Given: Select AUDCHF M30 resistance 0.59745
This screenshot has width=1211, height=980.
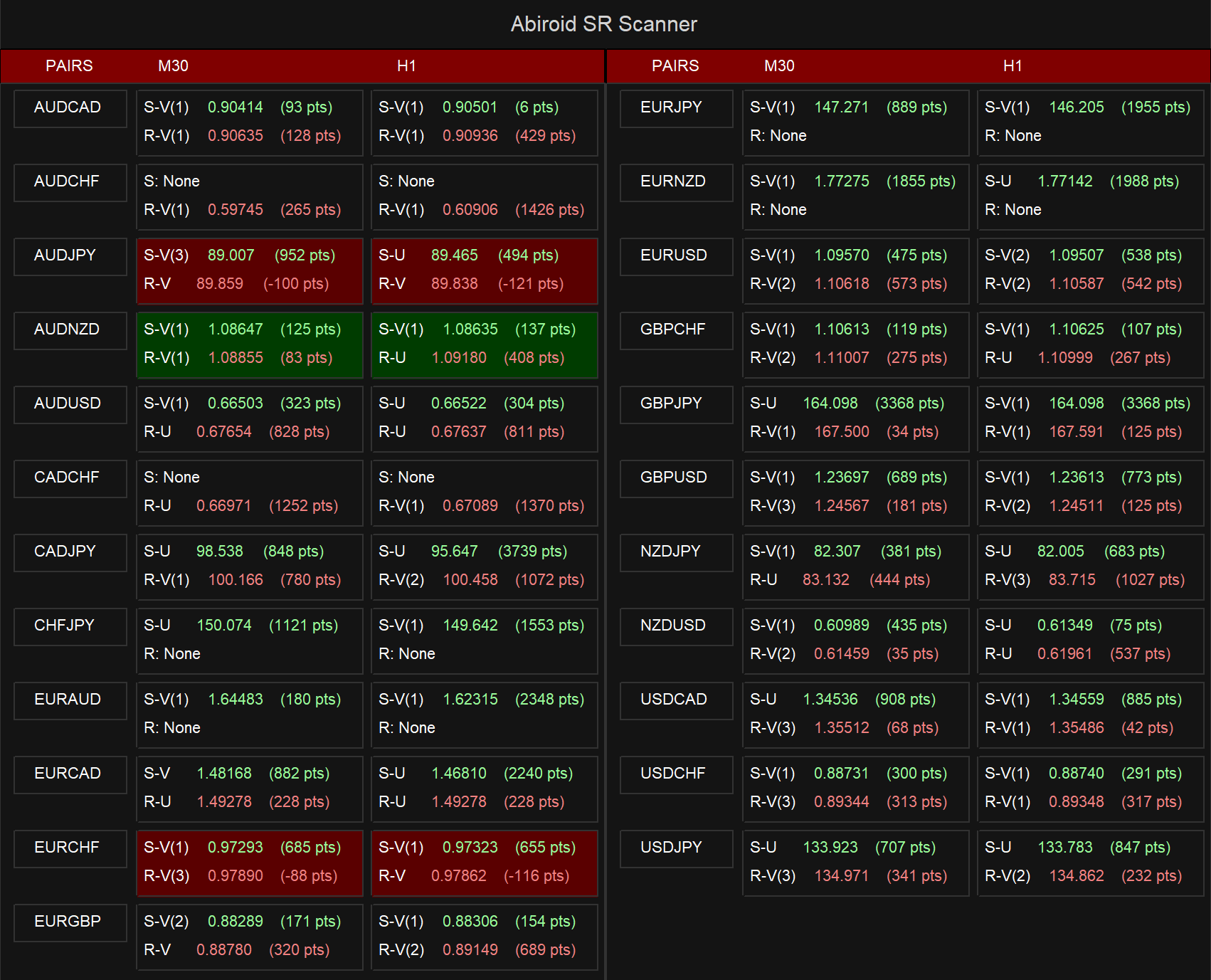Looking at the screenshot, I should 236,210.
